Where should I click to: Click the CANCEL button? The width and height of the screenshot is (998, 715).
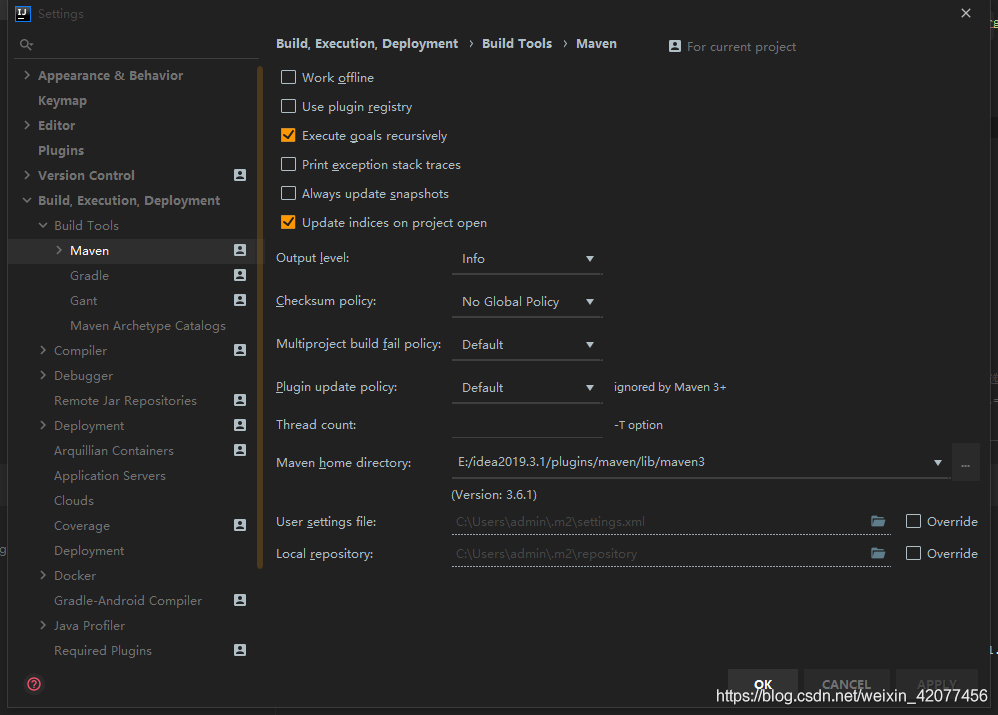point(847,684)
